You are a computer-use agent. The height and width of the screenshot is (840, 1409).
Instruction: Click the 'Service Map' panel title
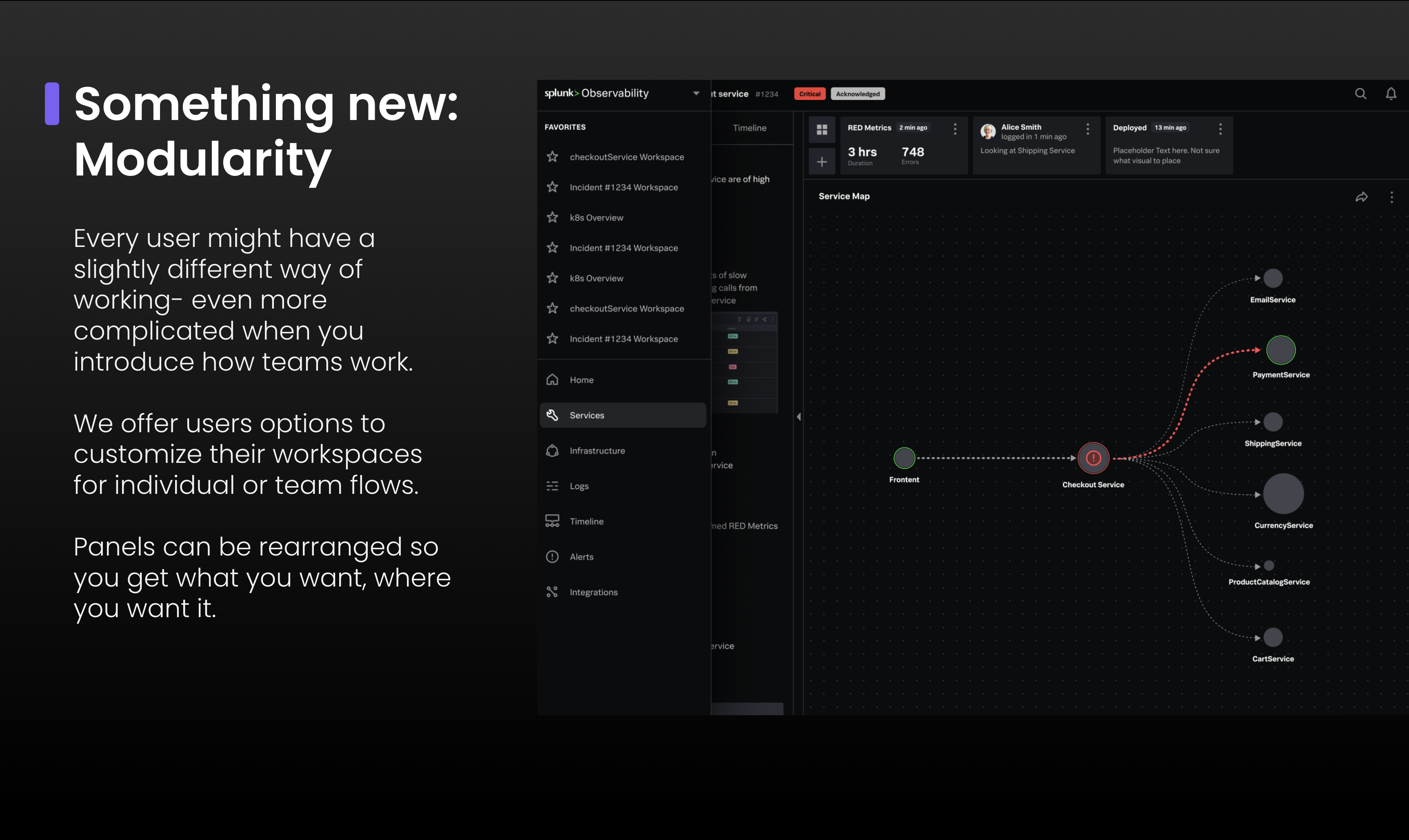844,196
